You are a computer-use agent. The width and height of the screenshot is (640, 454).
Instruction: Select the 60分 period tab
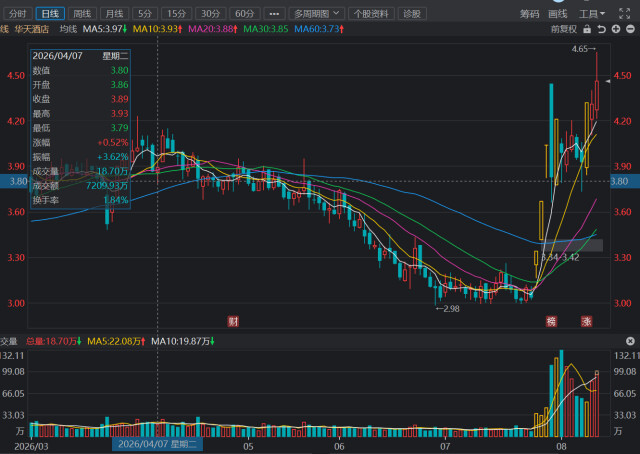[244, 14]
